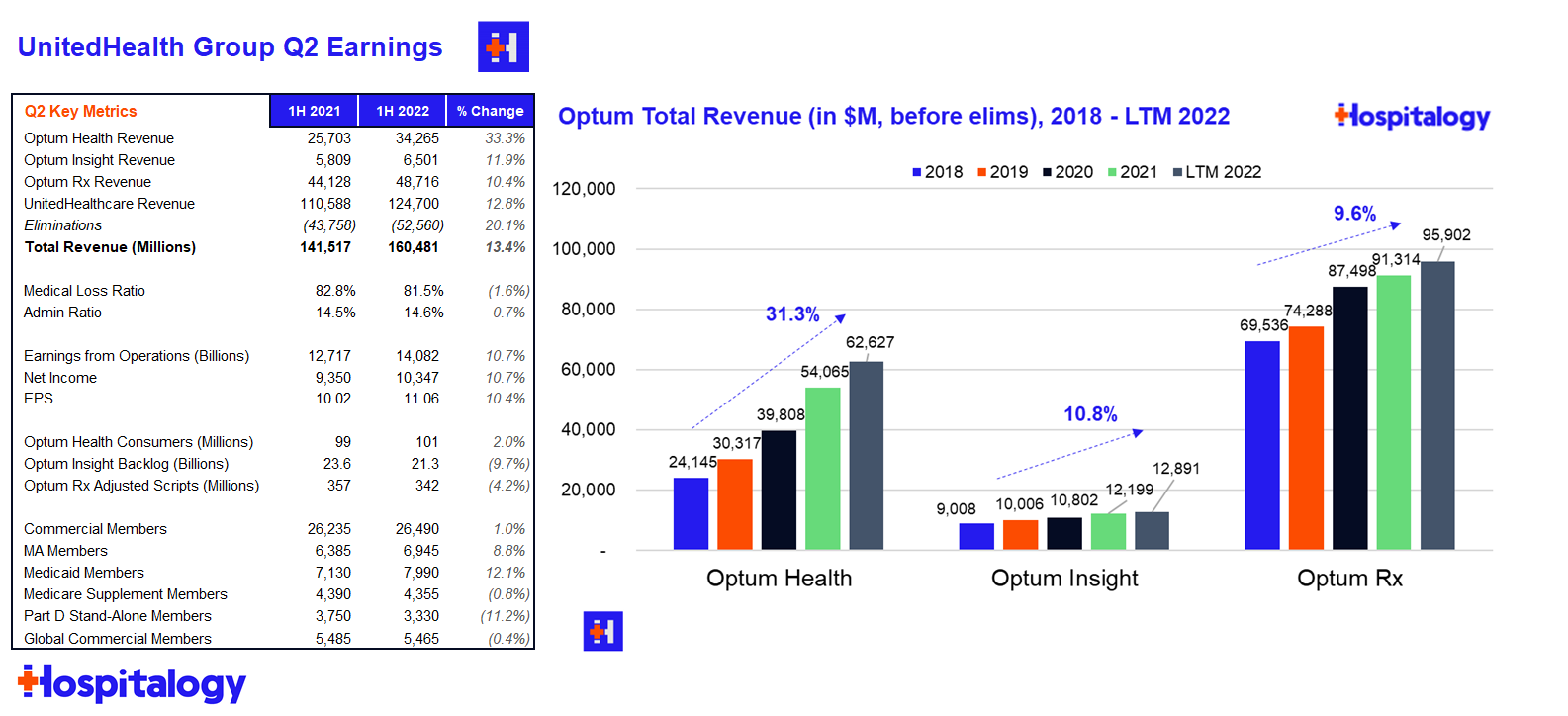Click the 1H 2022 column header
This screenshot has height=716, width=1568.
(402, 111)
